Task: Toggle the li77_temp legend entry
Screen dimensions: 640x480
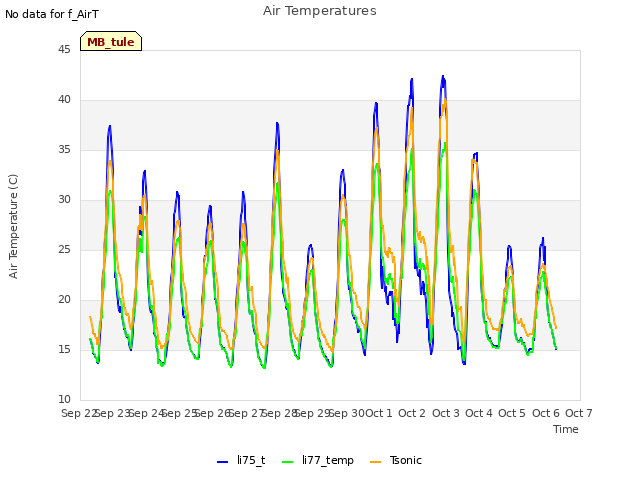Action: [x=318, y=461]
